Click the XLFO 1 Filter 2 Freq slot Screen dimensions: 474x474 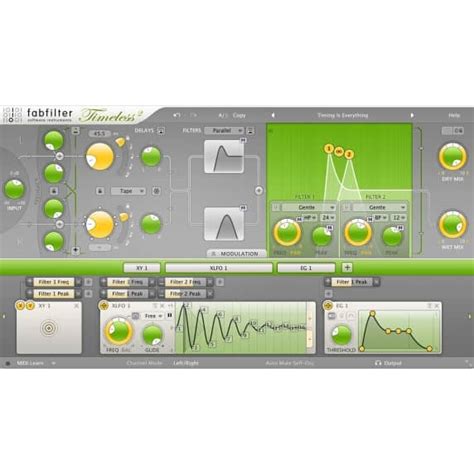[185, 282]
